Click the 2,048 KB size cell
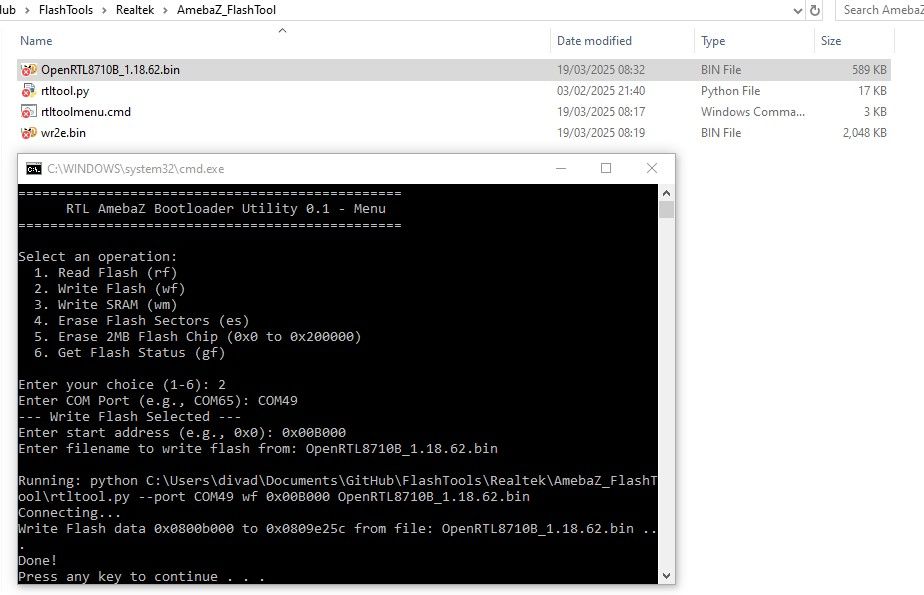The image size is (924, 595). pyautogui.click(x=864, y=133)
